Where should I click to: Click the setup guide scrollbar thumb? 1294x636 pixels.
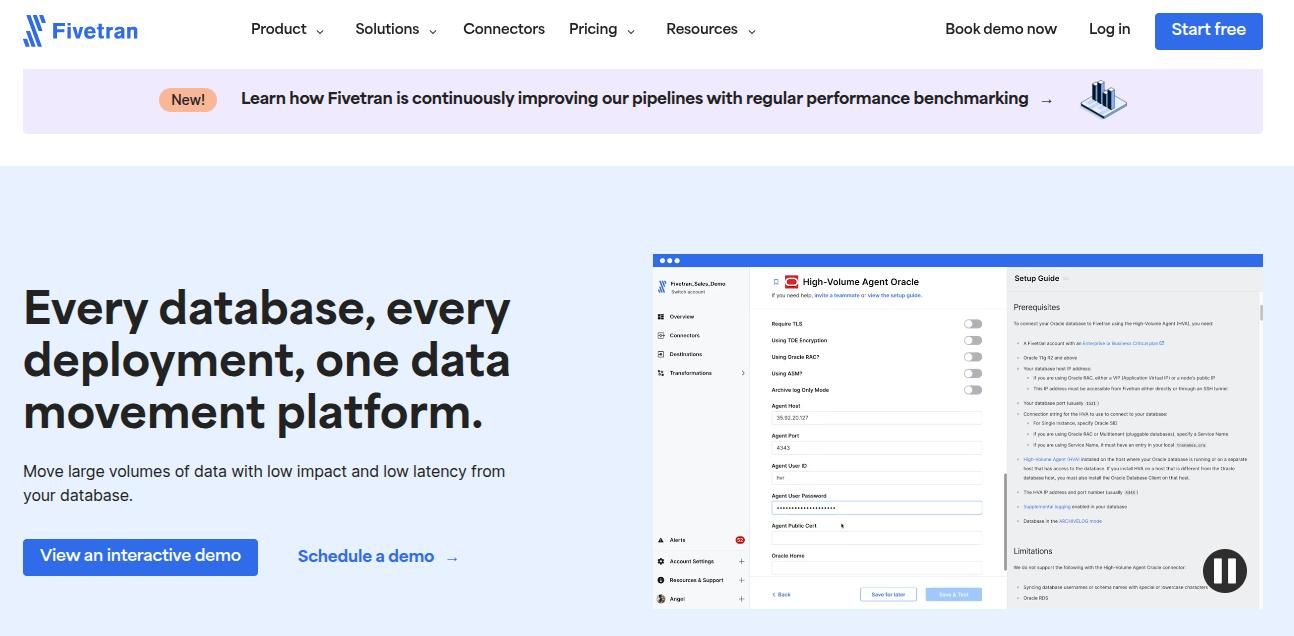click(1261, 313)
